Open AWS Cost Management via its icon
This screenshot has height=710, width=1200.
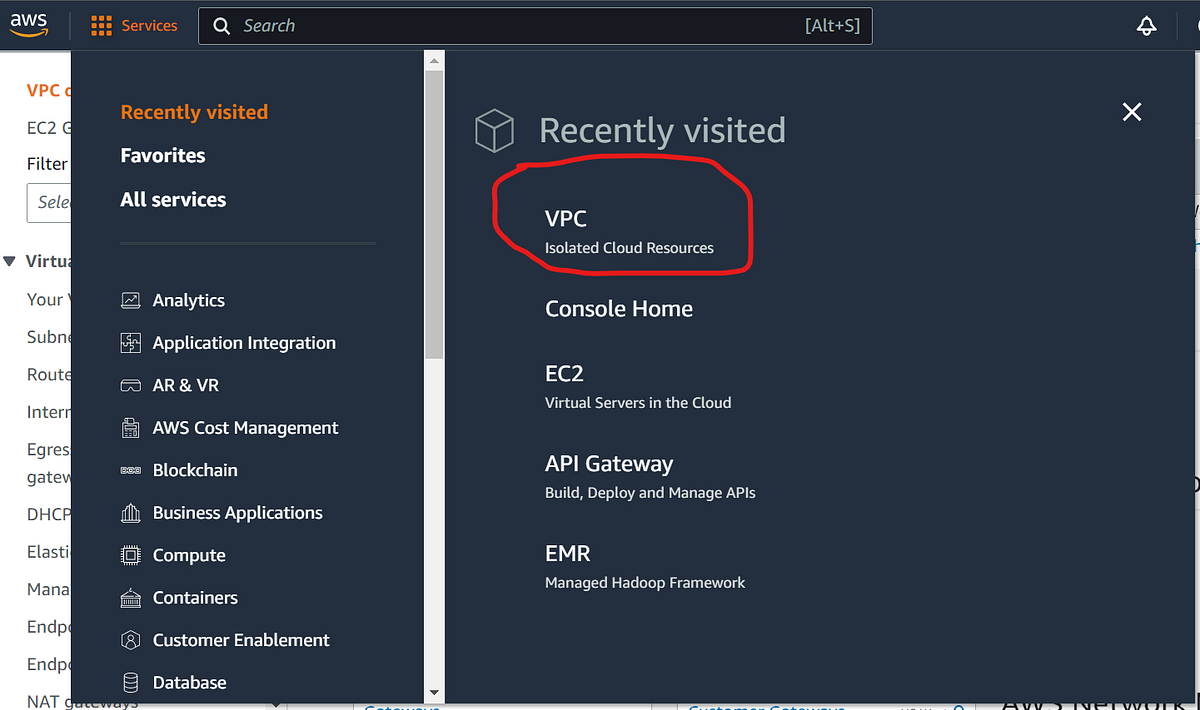130,427
